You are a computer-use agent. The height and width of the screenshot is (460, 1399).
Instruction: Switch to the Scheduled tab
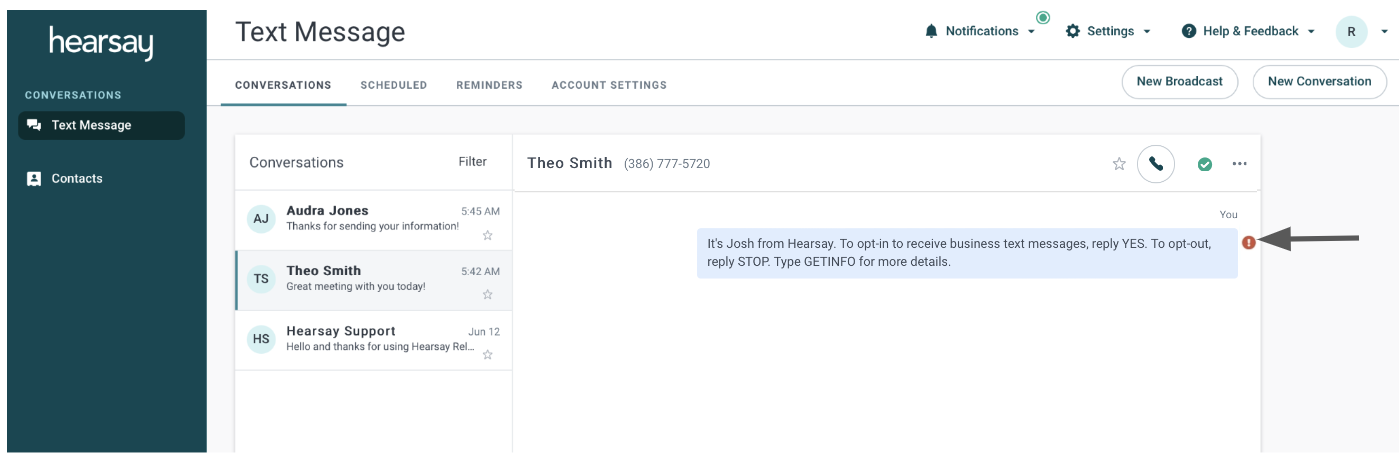click(394, 85)
